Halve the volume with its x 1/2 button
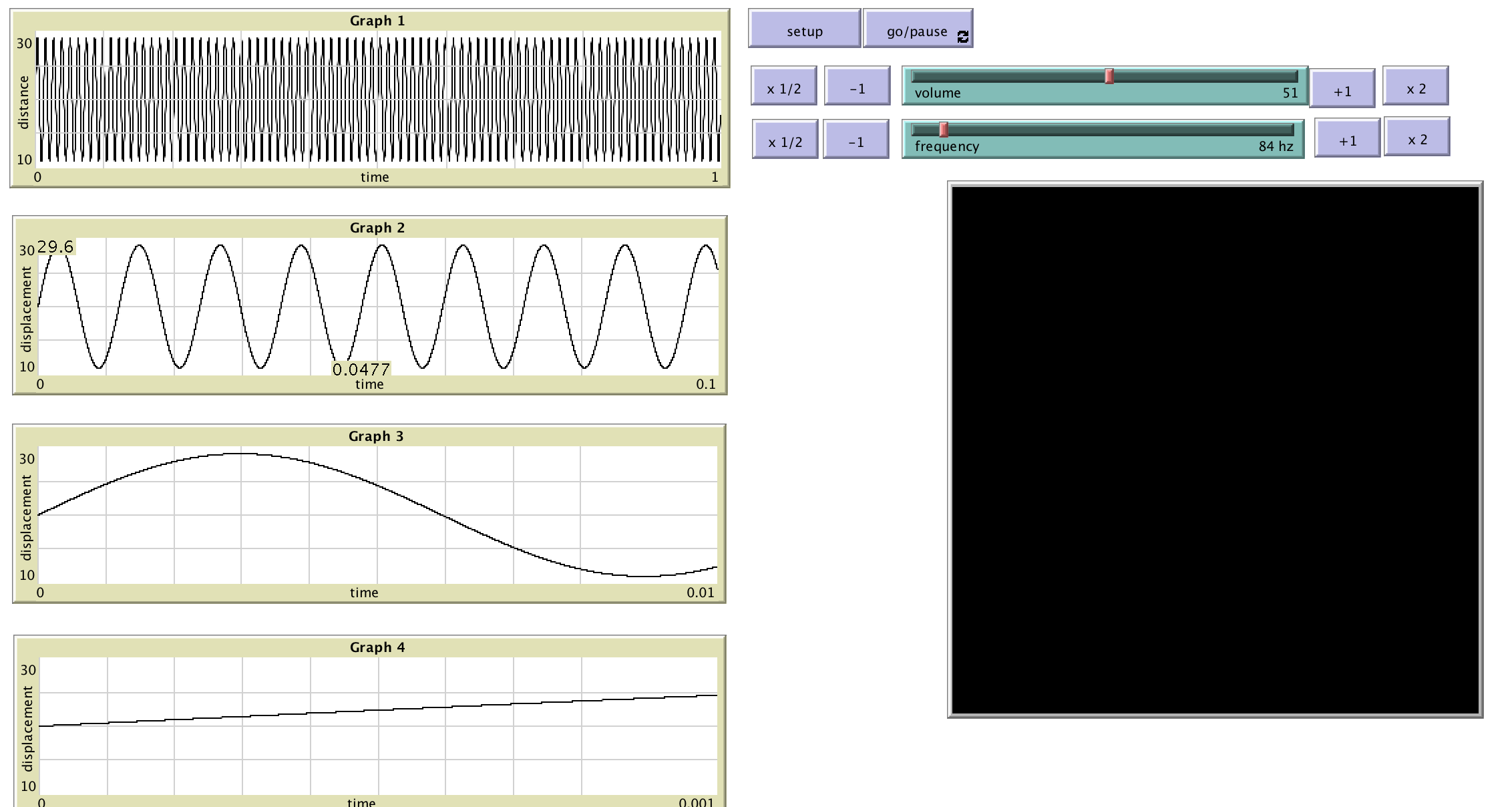The width and height of the screenshot is (1512, 807). click(783, 87)
